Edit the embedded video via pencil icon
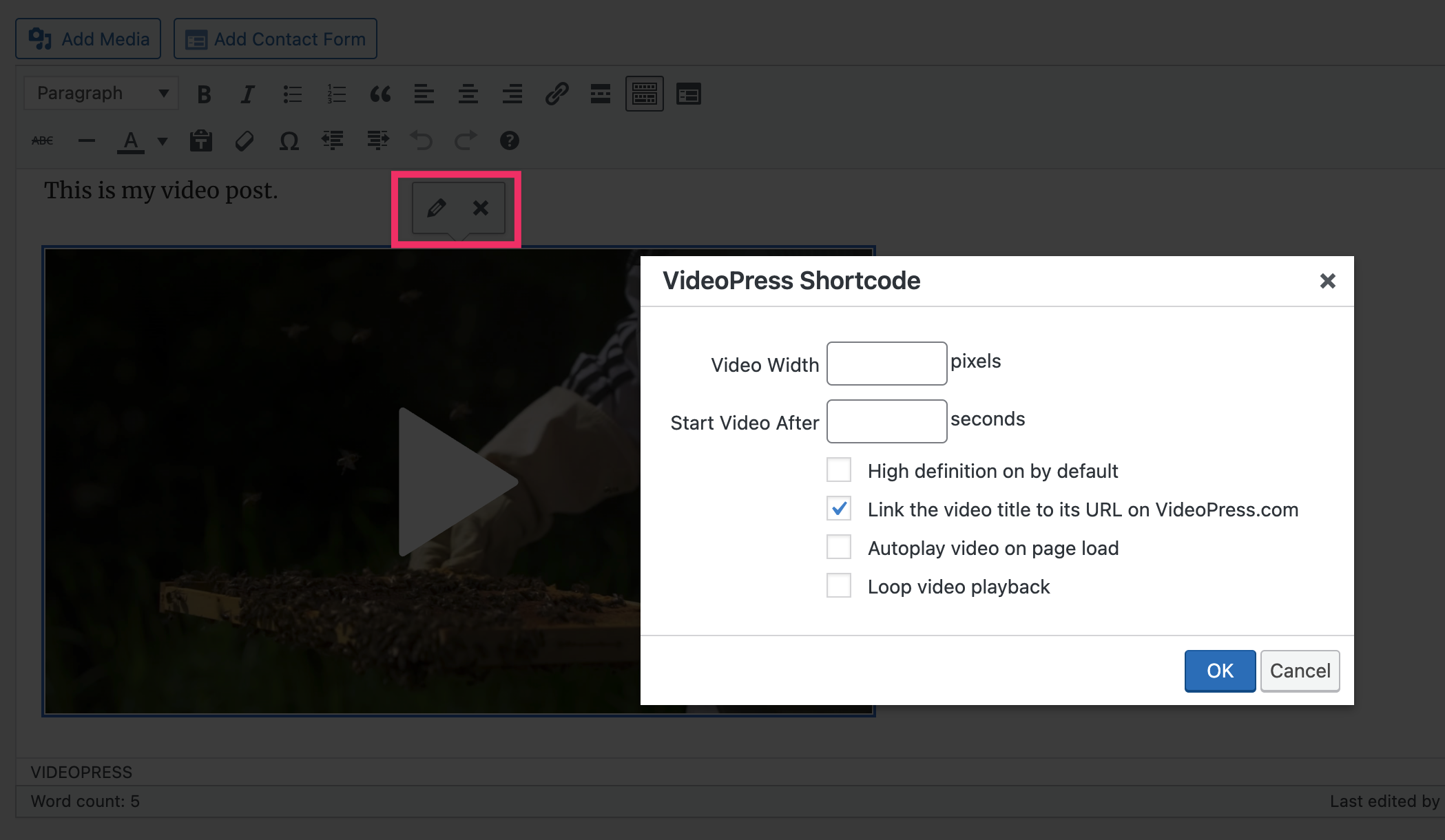The height and width of the screenshot is (840, 1445). (435, 207)
